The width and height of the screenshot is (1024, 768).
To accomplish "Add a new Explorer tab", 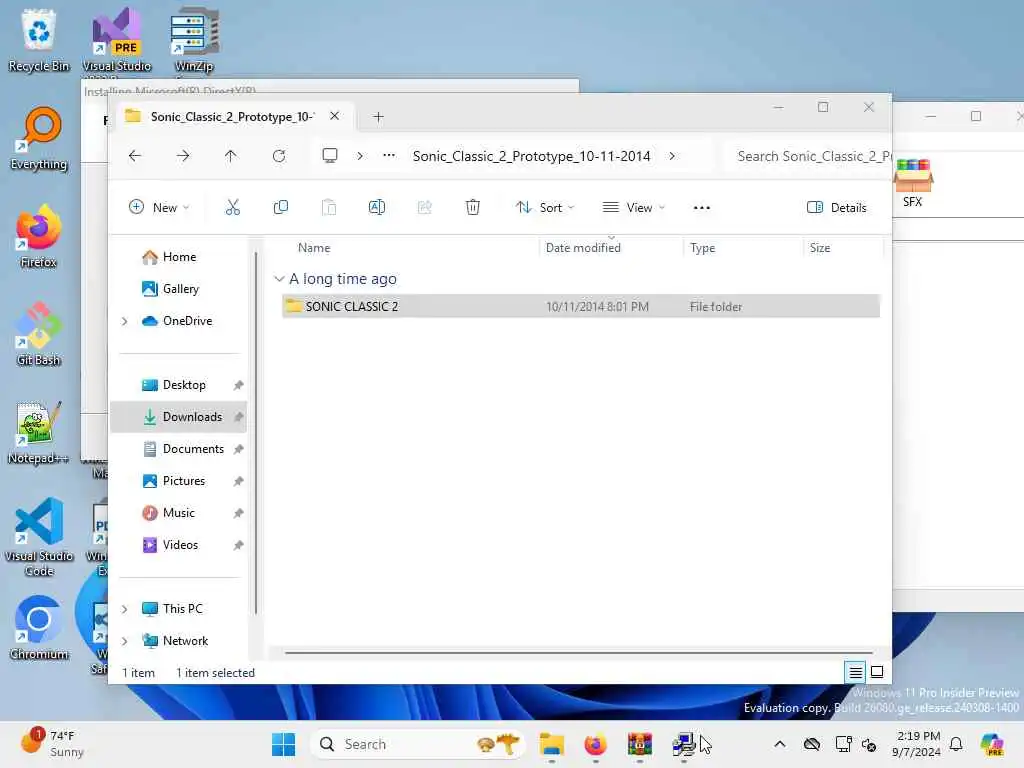I will pyautogui.click(x=378, y=117).
